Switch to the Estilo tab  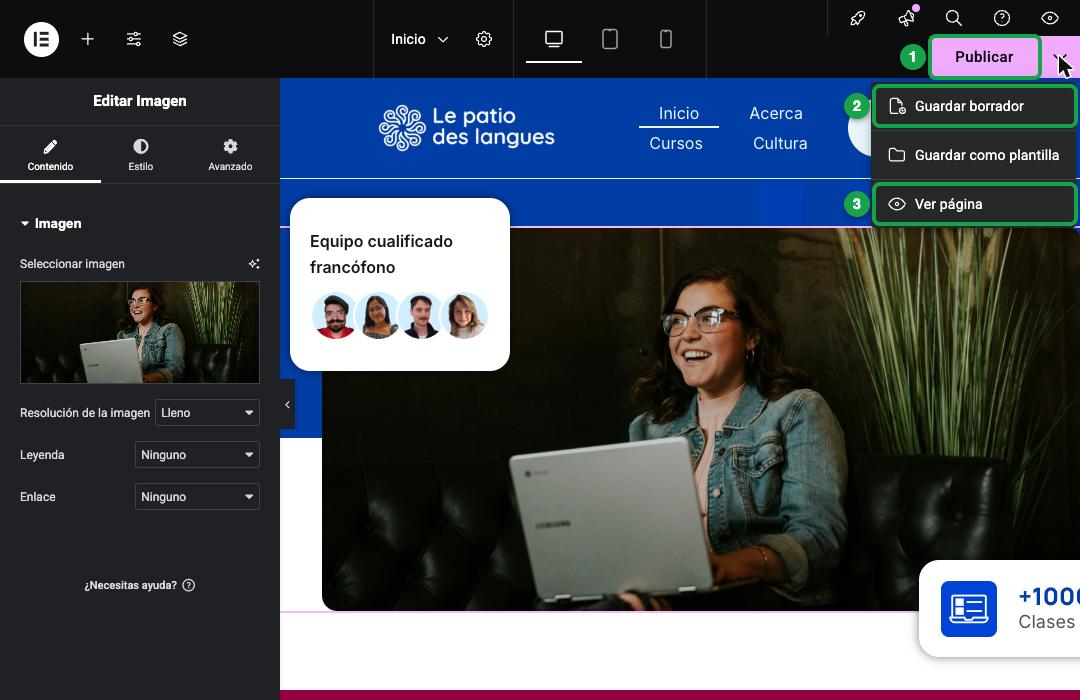tap(141, 155)
